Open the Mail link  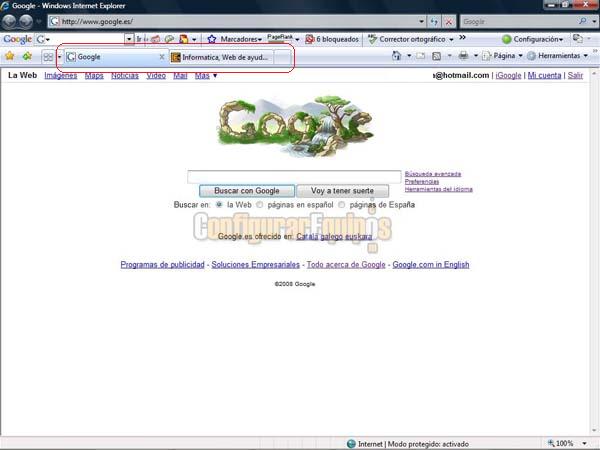pos(180,75)
